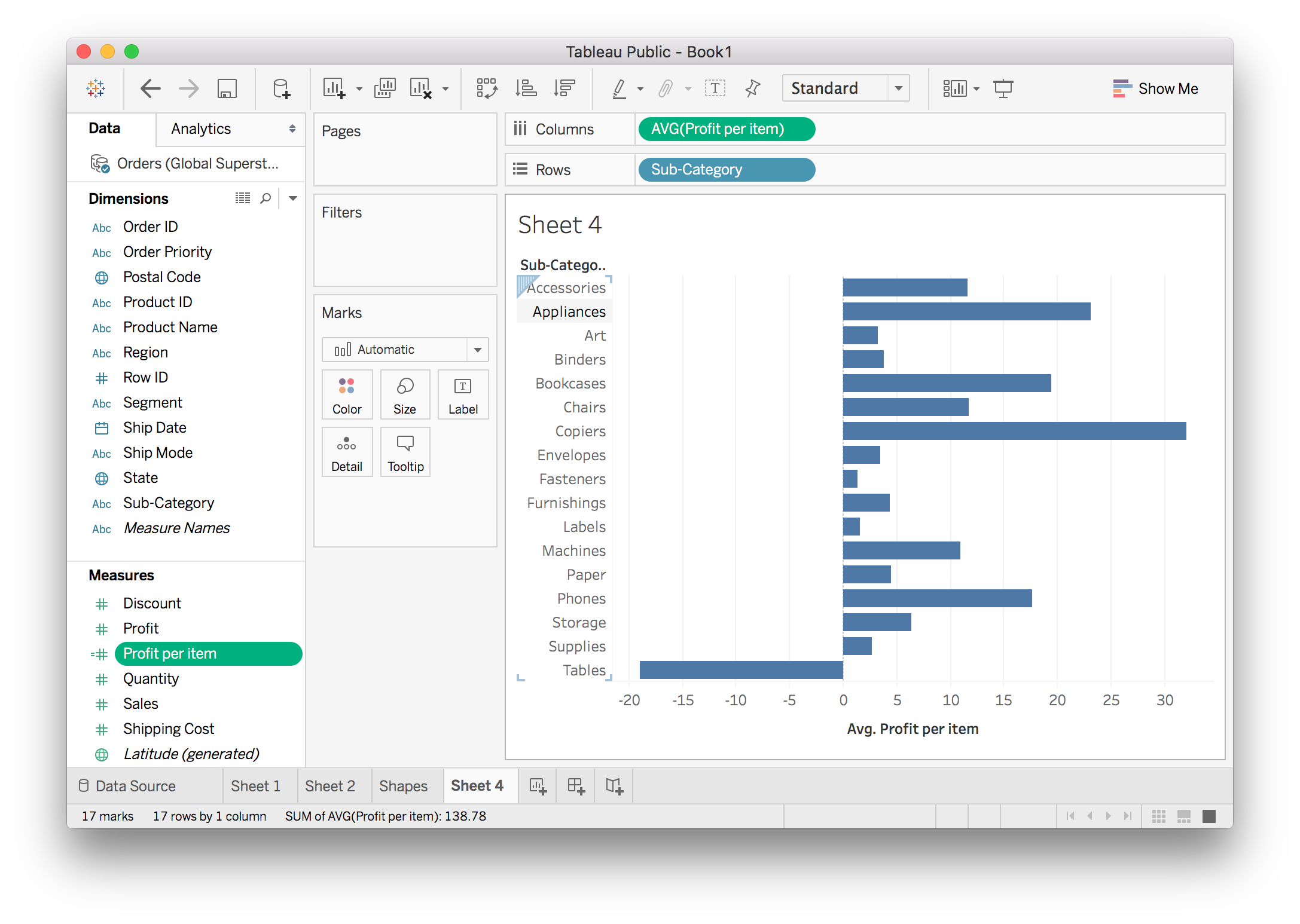Viewport: 1300px width, 924px height.
Task: Switch to the Sheet 2 tab
Action: 329,785
